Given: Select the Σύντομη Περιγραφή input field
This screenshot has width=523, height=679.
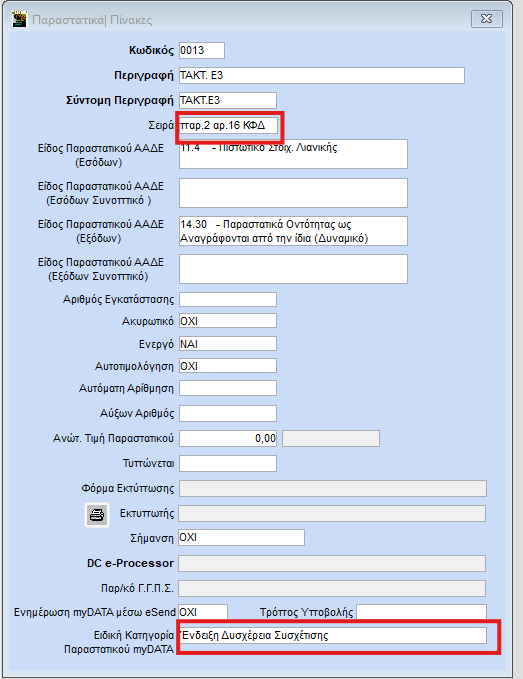Looking at the screenshot, I should (x=228, y=100).
